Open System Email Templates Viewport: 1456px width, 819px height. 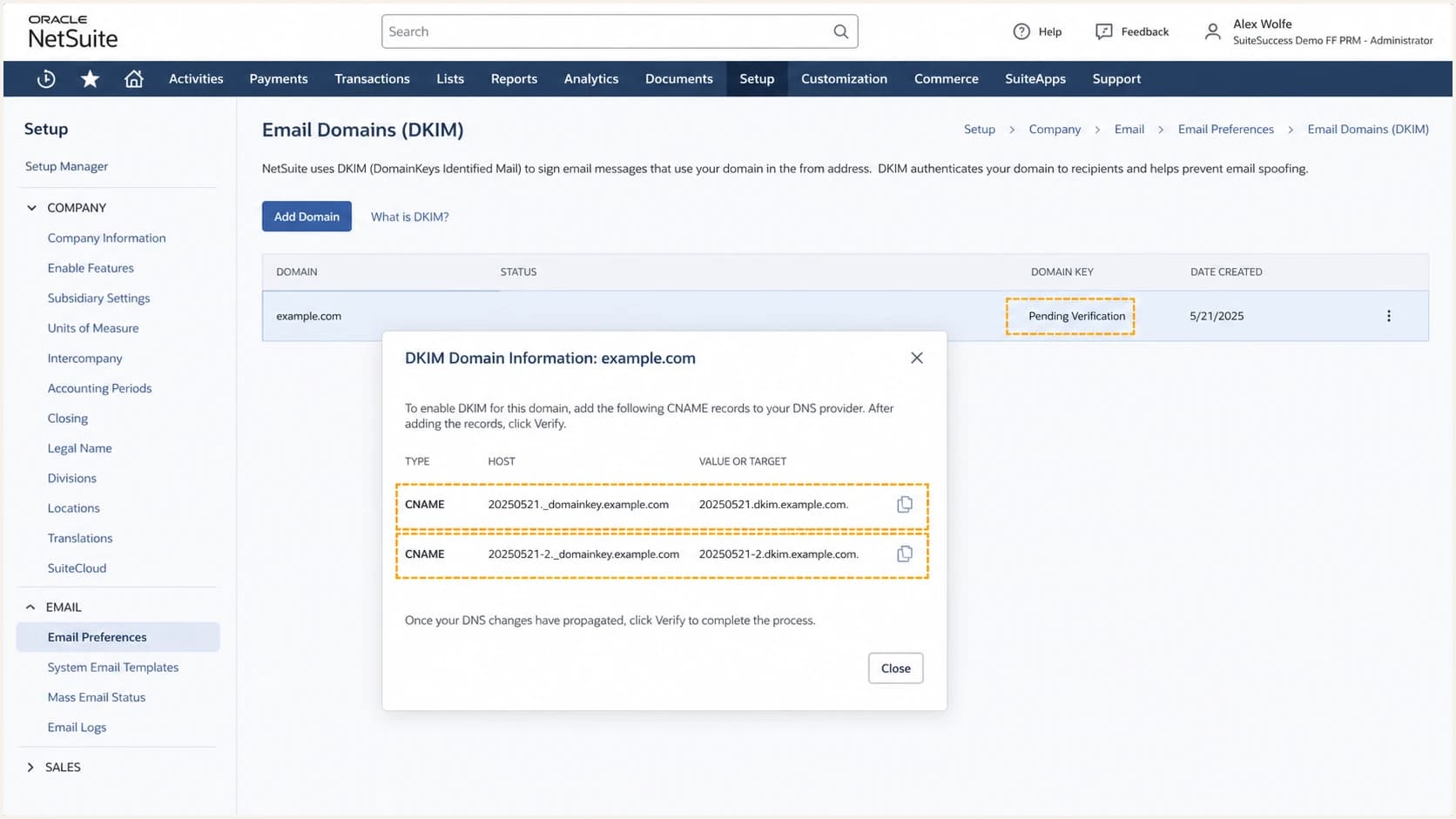[113, 668]
